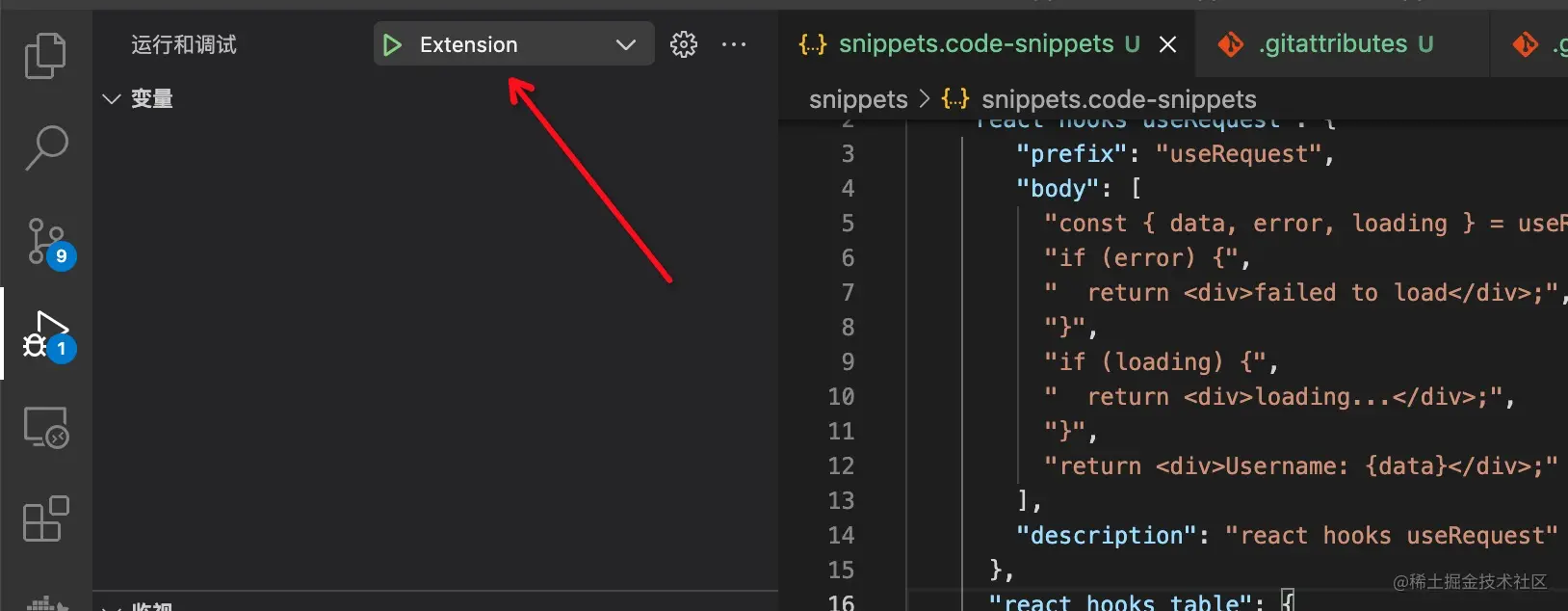Open Source Control with 9 changes
The height and width of the screenshot is (611, 1568).
tap(45, 241)
